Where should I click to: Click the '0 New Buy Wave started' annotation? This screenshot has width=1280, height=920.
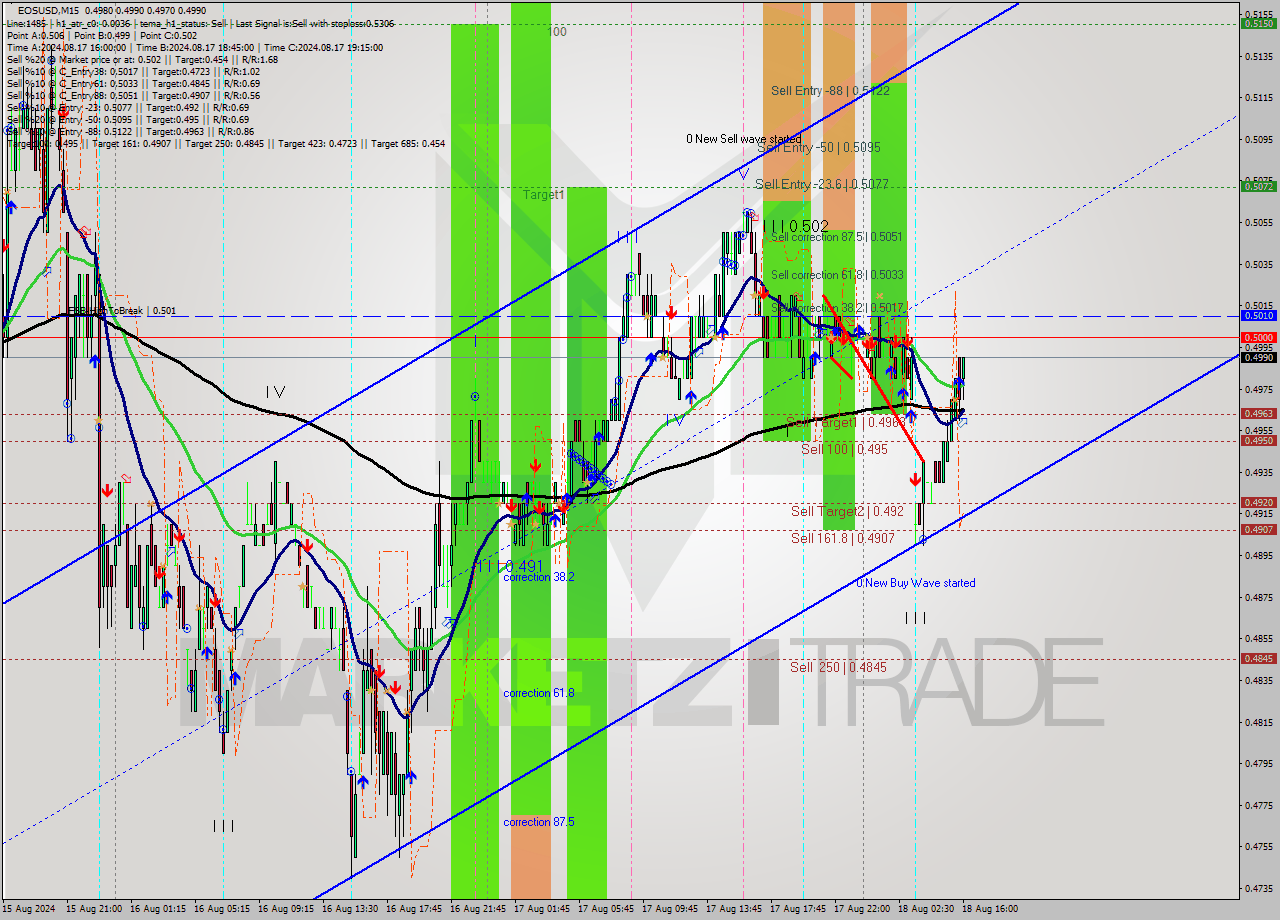point(916,583)
